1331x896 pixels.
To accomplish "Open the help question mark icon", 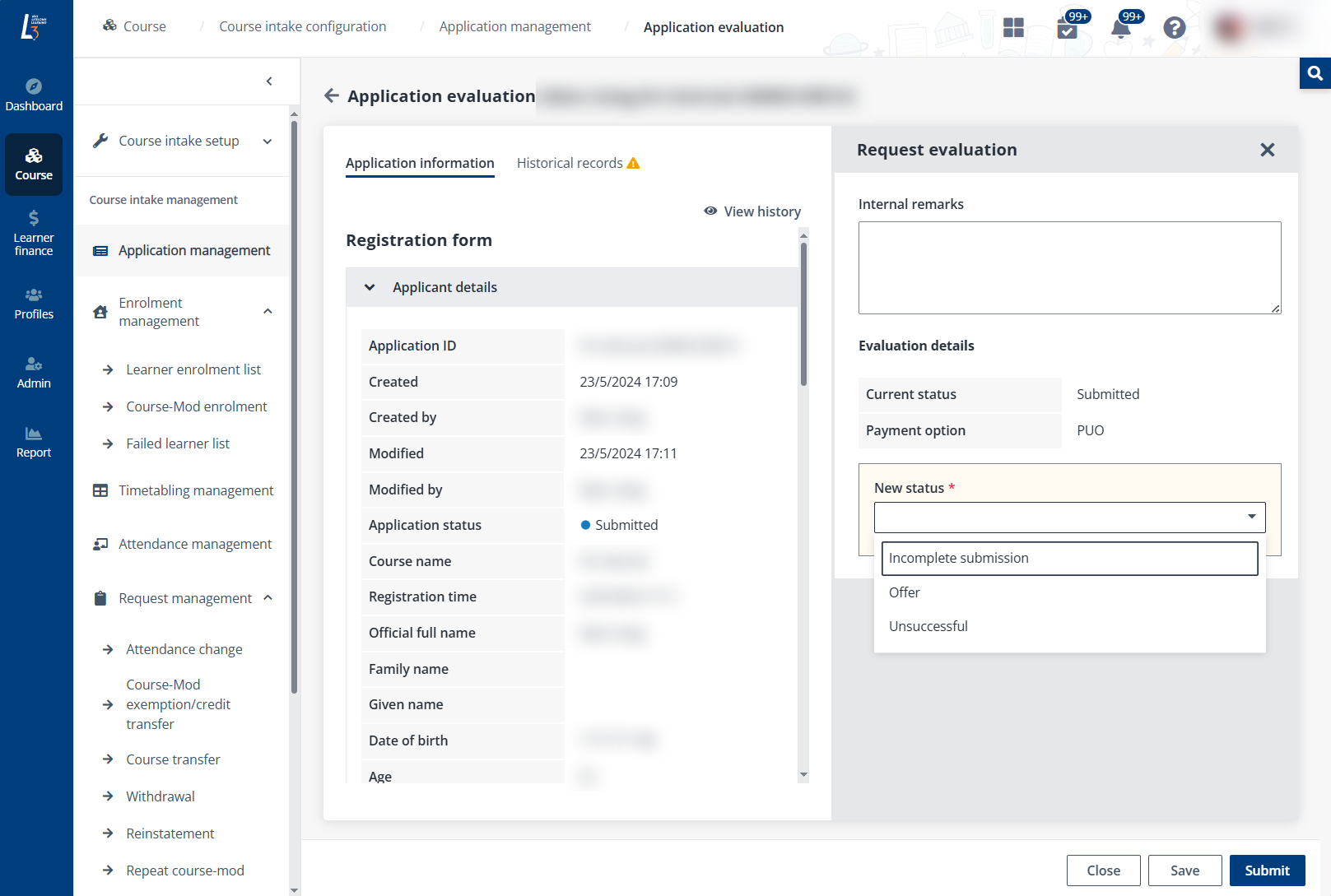I will (1174, 28).
